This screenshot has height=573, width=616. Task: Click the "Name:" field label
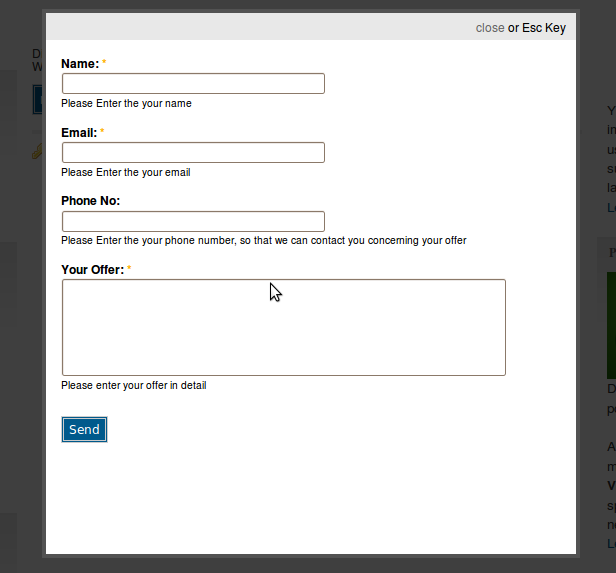tap(80, 64)
